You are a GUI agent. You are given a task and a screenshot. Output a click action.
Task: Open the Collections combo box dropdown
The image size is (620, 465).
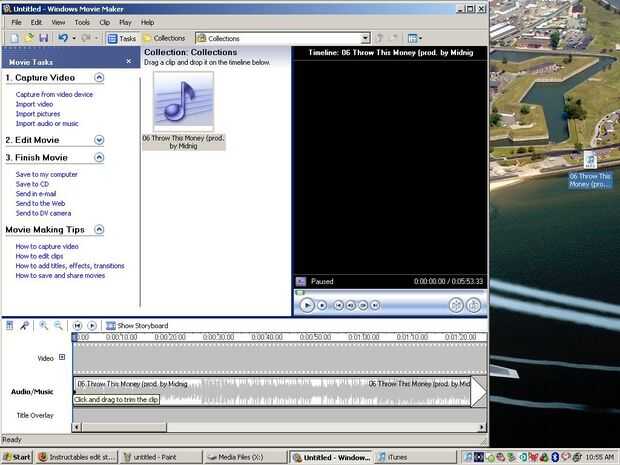(366, 38)
